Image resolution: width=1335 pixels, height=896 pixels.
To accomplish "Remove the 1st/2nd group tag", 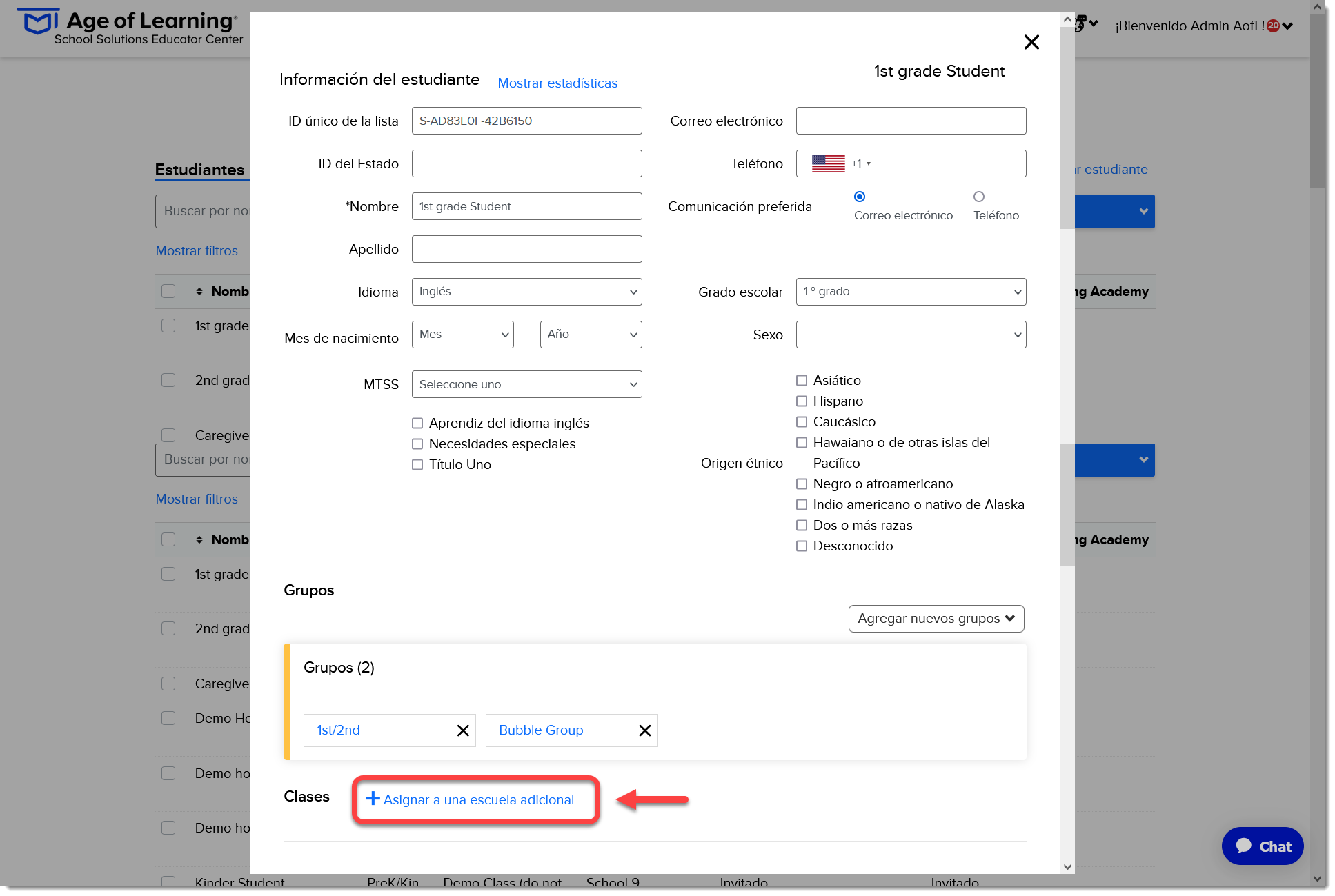I will tap(463, 730).
